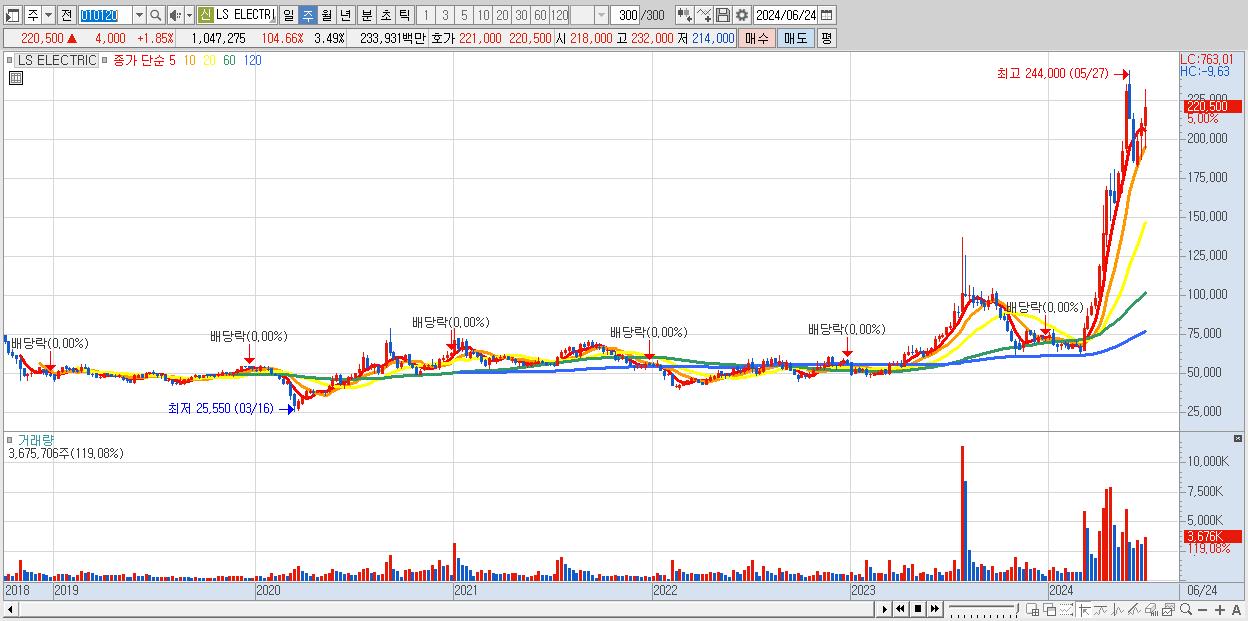The height and width of the screenshot is (621, 1248).
Task: Select the 10 interval button
Action: tap(483, 15)
